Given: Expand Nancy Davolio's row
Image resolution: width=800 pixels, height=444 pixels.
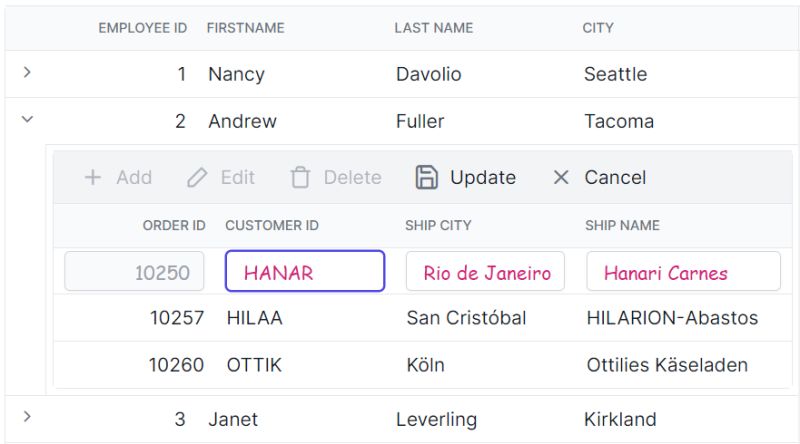Looking at the screenshot, I should tap(27, 72).
